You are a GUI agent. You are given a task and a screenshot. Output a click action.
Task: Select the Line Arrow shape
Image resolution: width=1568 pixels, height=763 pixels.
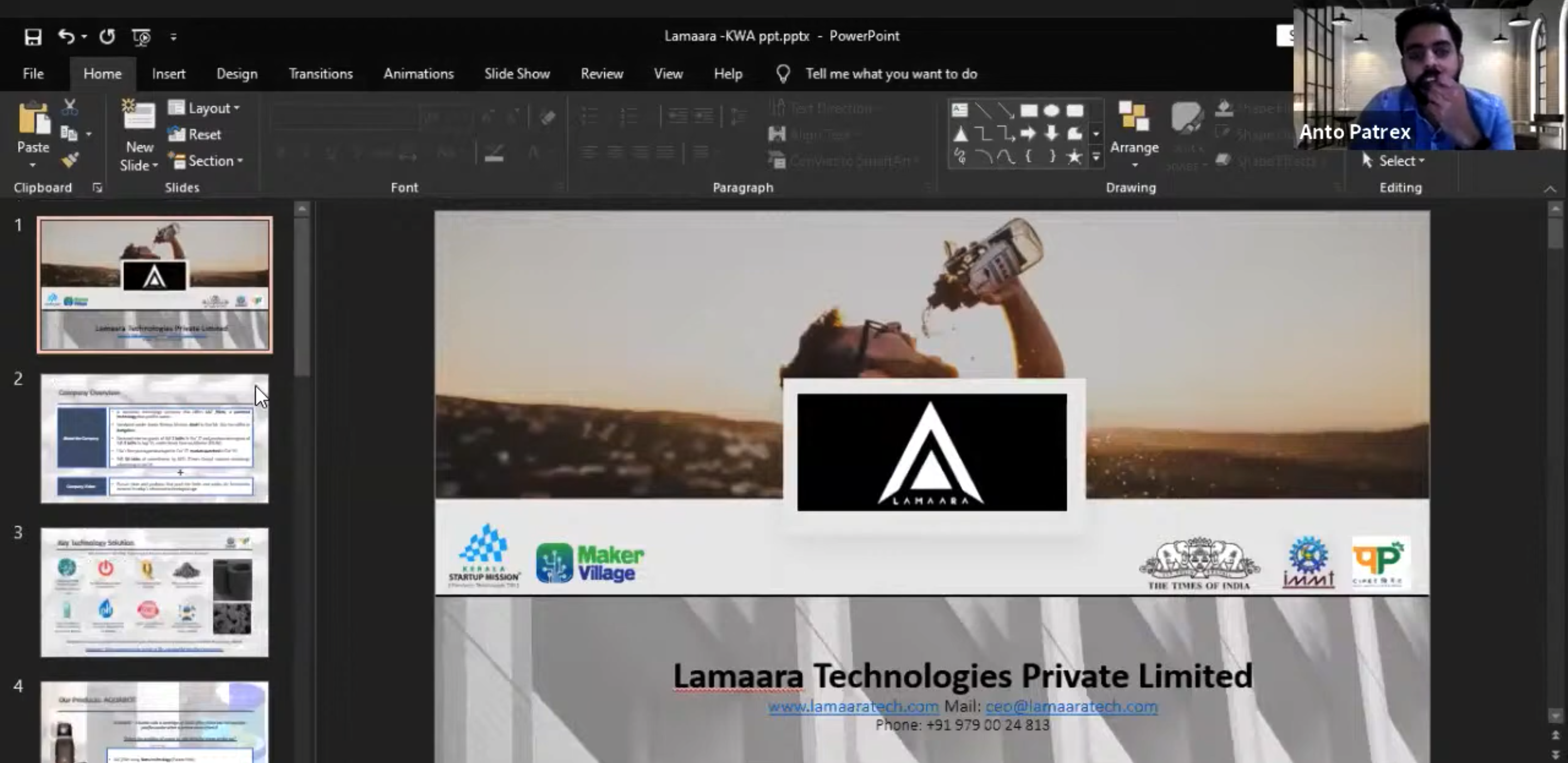pyautogui.click(x=1006, y=110)
